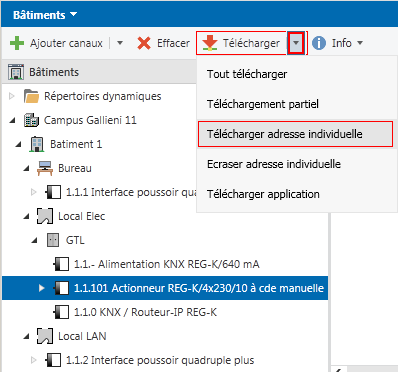The height and width of the screenshot is (372, 398).
Task: Select 1.1.101 Actionneur REG-K/4x230/10 row
Action: 165,288
